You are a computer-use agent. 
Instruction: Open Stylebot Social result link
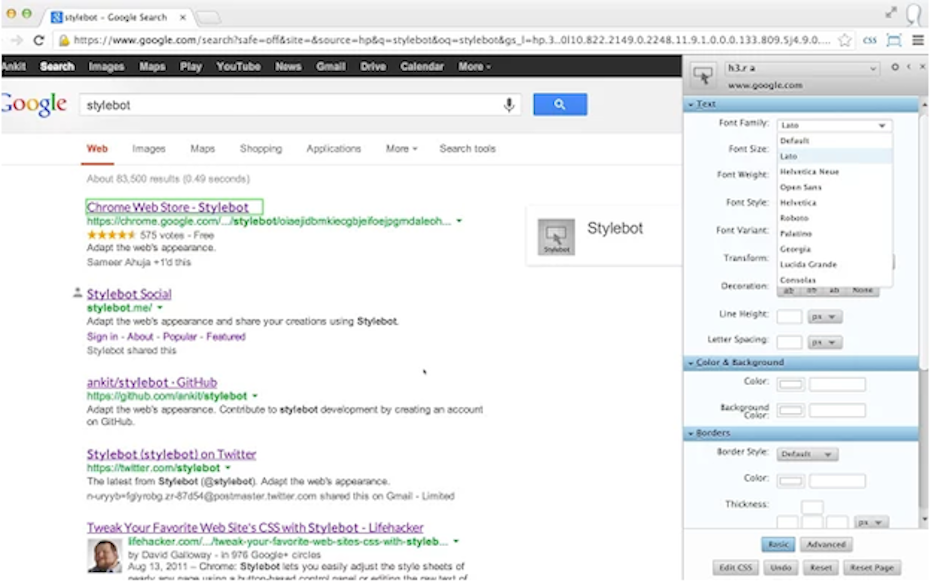click(129, 294)
